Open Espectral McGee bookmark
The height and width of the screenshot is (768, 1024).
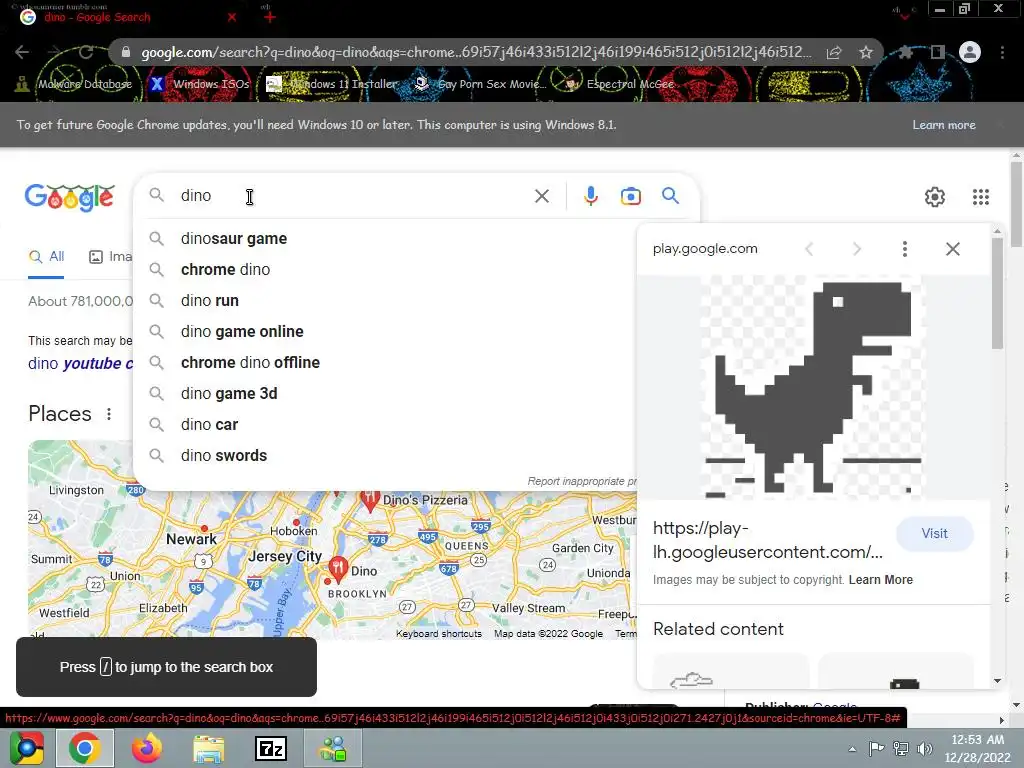tap(620, 84)
